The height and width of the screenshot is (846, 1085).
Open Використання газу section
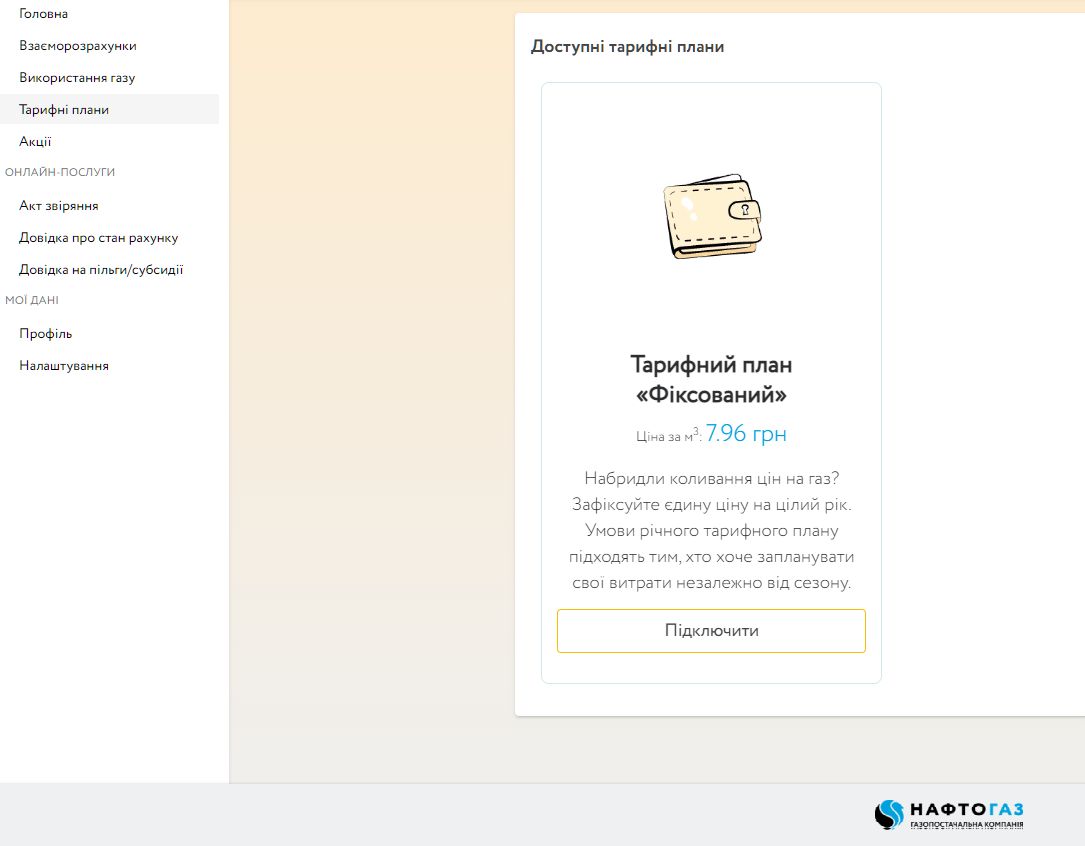coord(77,78)
